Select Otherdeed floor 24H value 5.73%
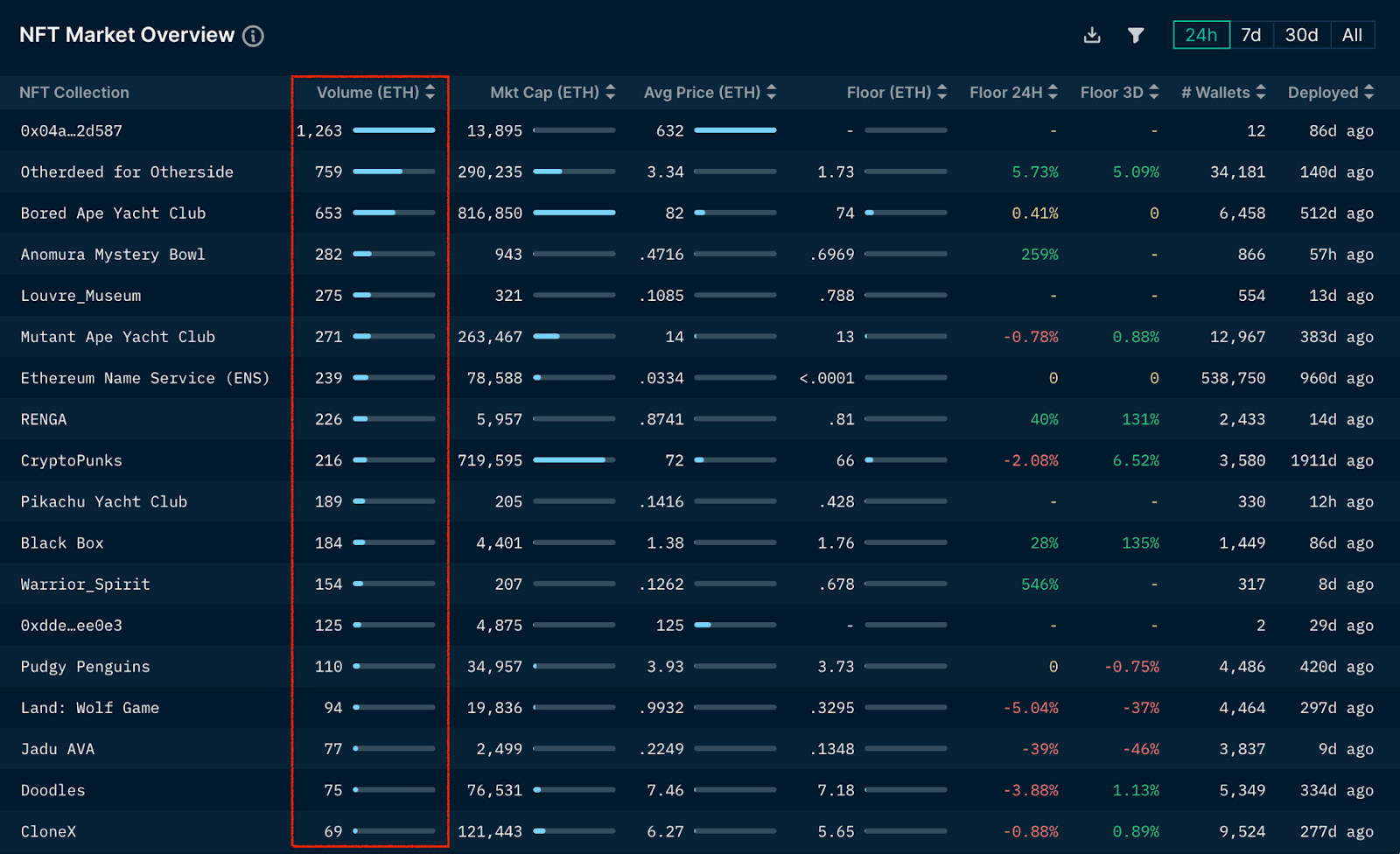 (1035, 172)
